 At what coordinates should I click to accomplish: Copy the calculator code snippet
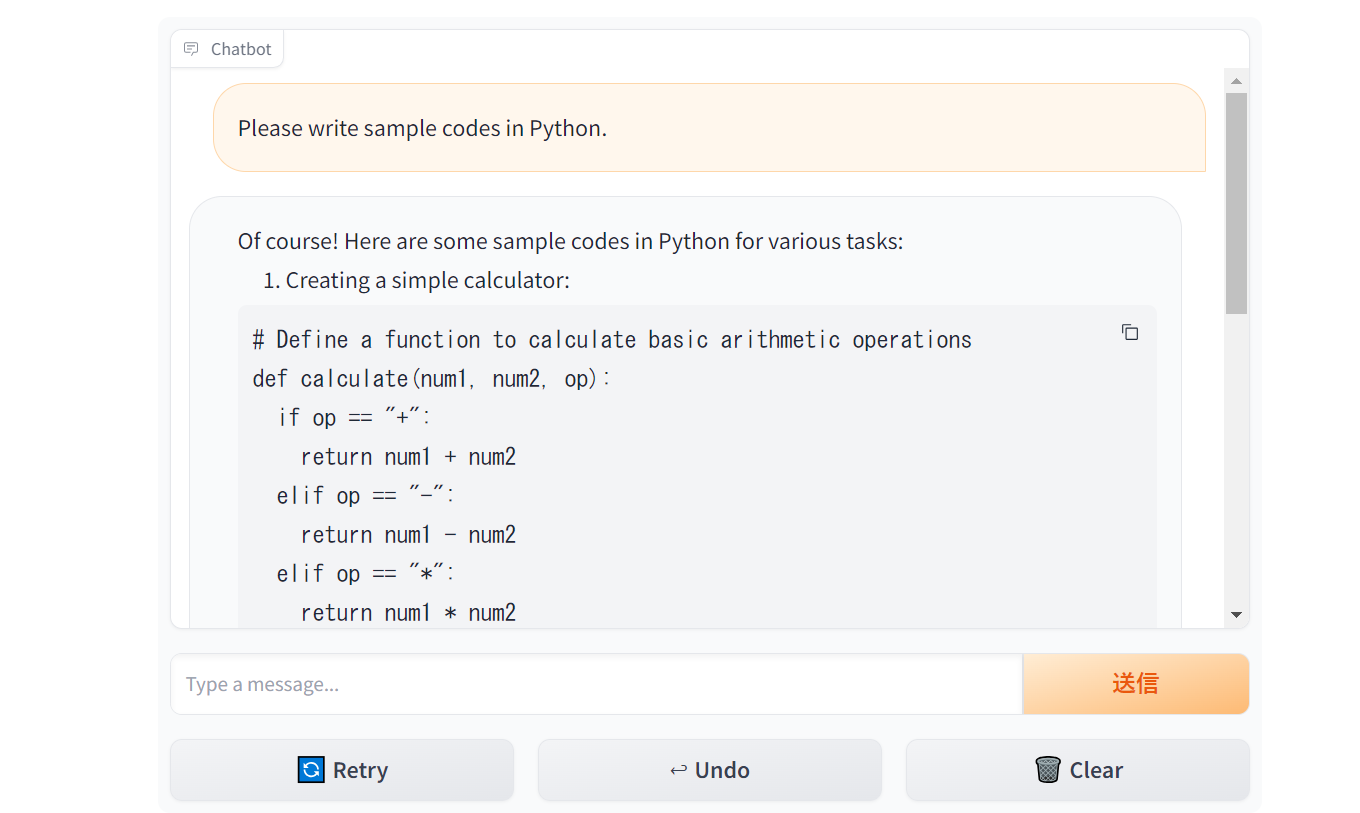pos(1129,332)
